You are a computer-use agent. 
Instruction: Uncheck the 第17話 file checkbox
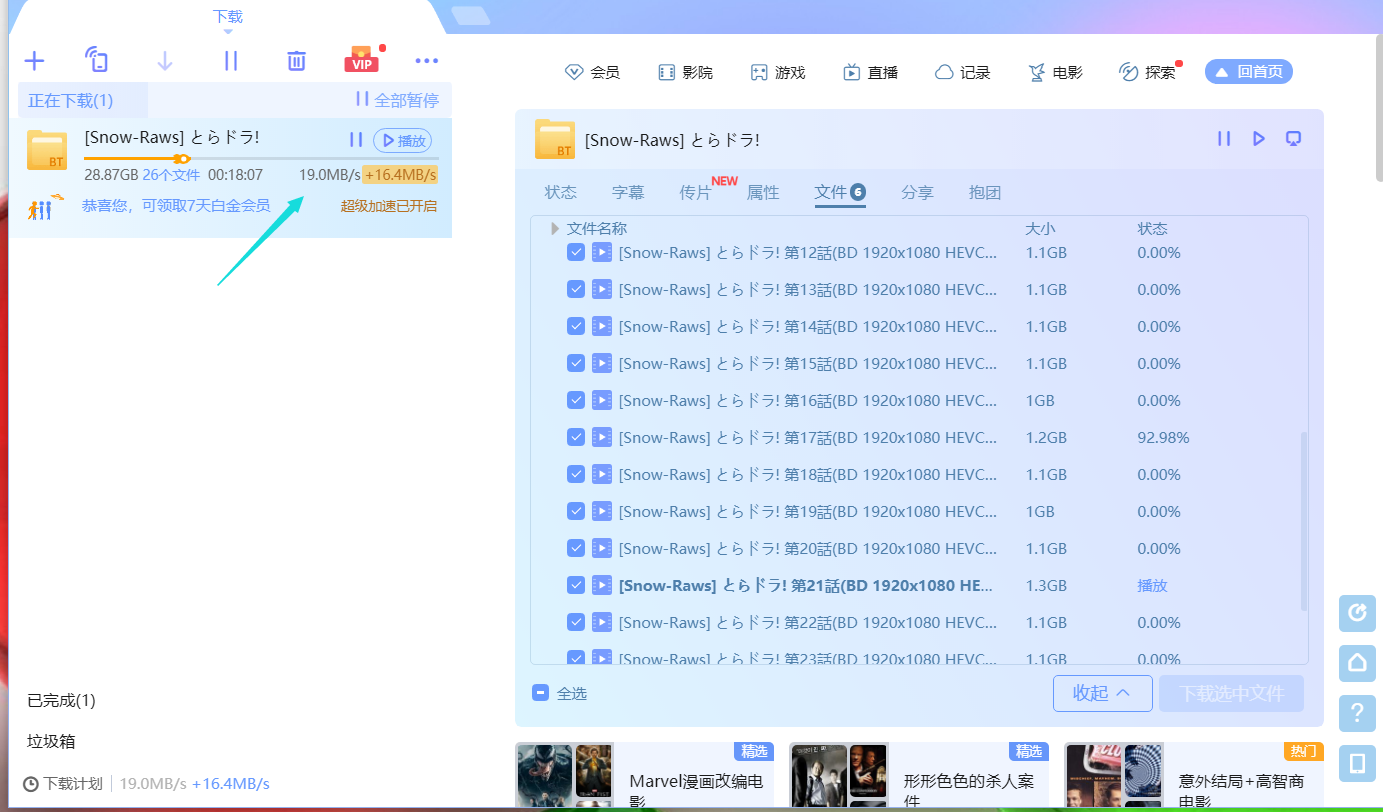(x=576, y=438)
